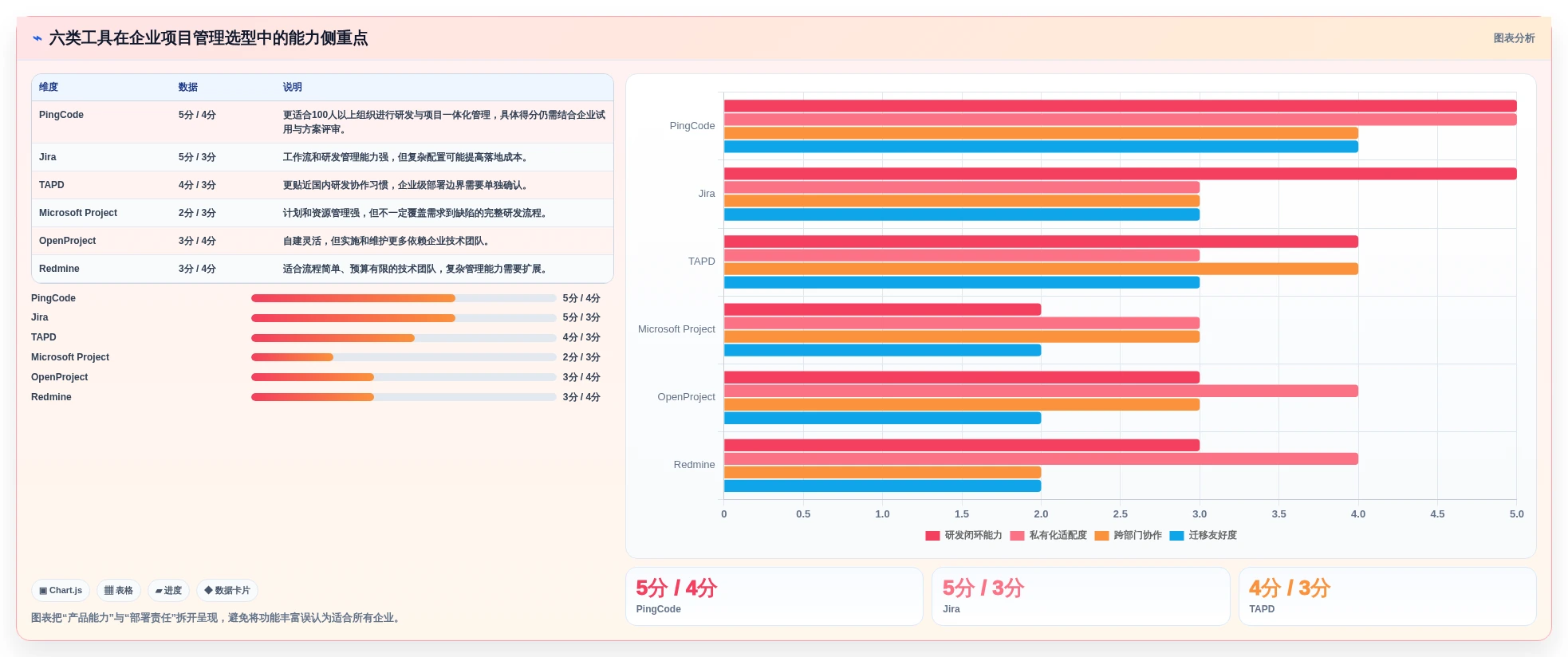Click the OpenProject description 自建灵活
The height and width of the screenshot is (657, 1568).
tap(388, 241)
